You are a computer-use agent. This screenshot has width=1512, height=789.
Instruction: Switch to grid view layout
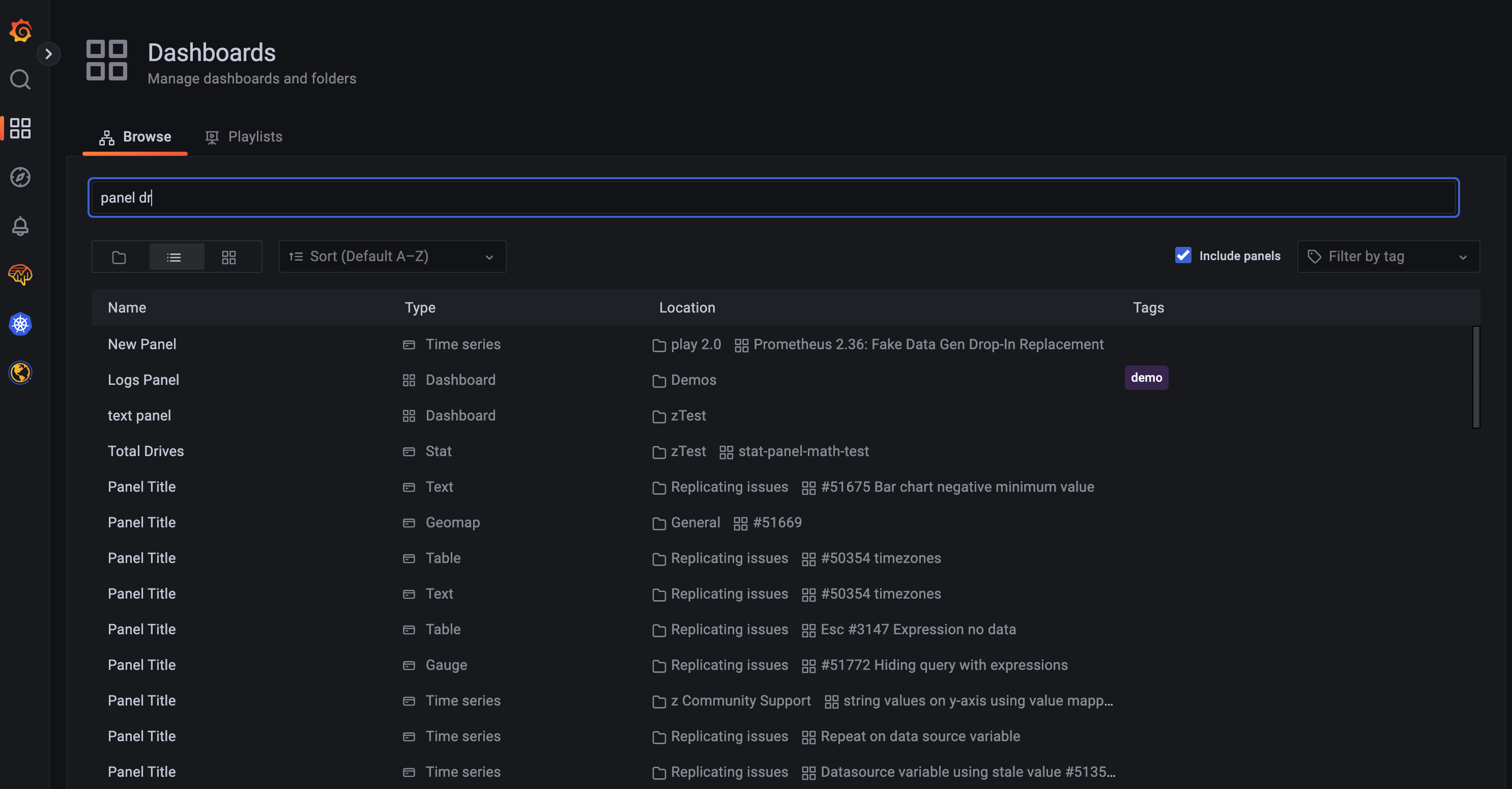point(229,258)
